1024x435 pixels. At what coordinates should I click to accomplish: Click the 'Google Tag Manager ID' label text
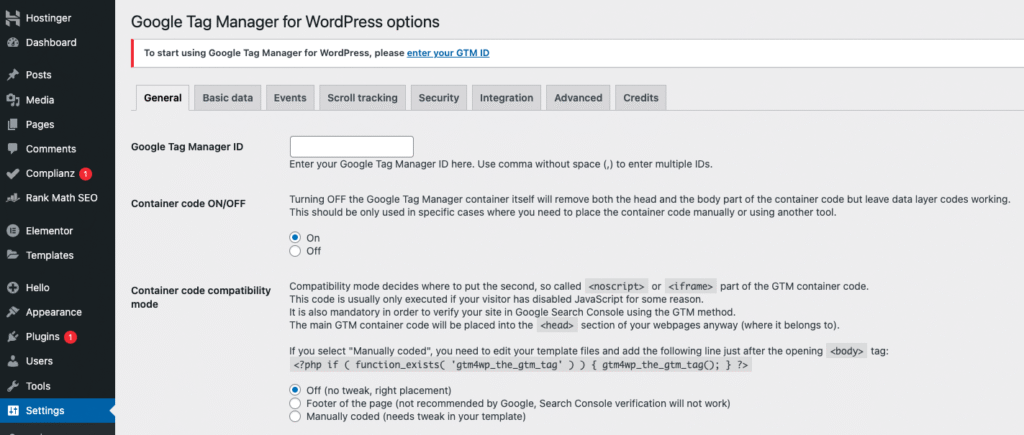(187, 147)
